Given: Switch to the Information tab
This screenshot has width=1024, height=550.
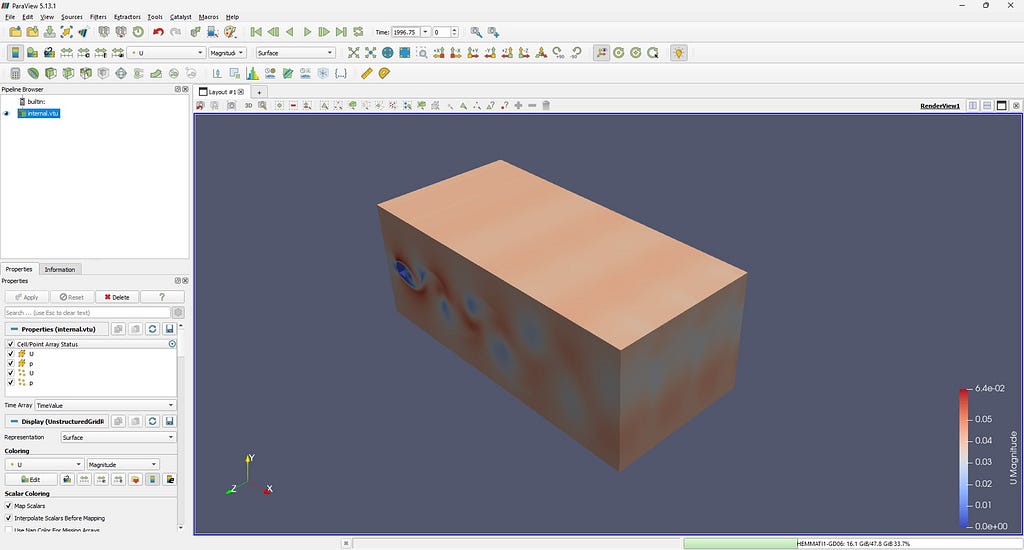Looking at the screenshot, I should 60,269.
